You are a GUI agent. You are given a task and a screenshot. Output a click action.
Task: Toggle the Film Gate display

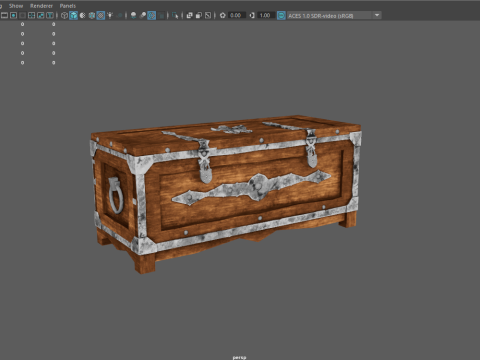(x=4, y=15)
